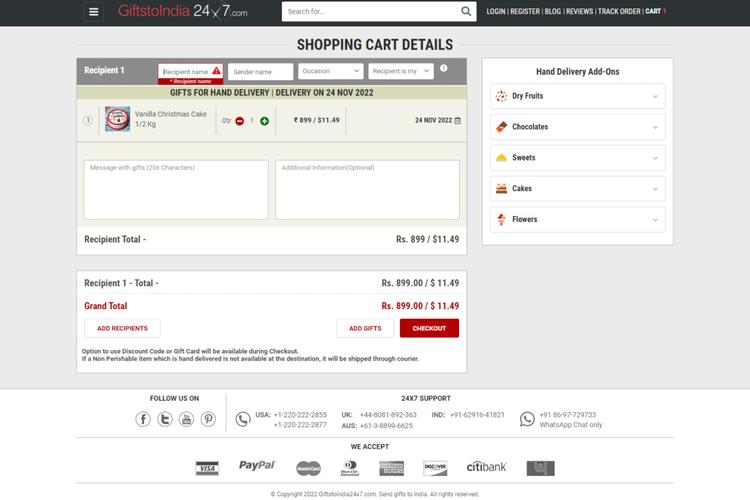Click the Flowers add-on icon

click(501, 219)
